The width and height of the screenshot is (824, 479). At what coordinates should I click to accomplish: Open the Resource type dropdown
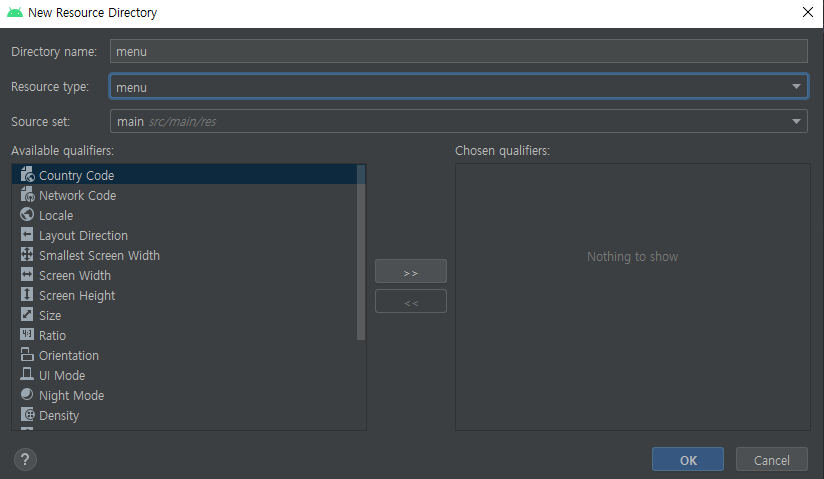point(459,86)
